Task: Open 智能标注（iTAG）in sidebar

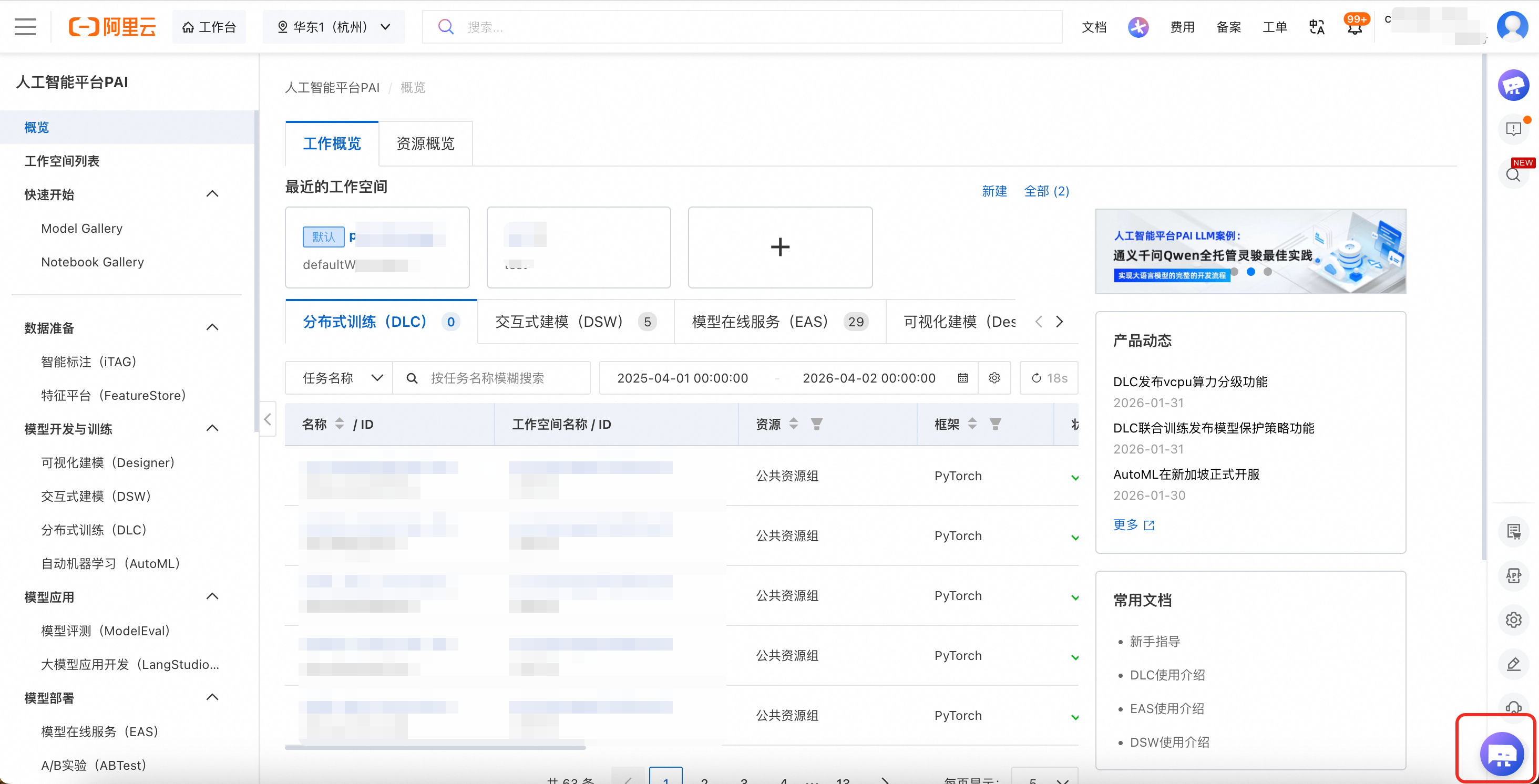Action: (x=89, y=361)
